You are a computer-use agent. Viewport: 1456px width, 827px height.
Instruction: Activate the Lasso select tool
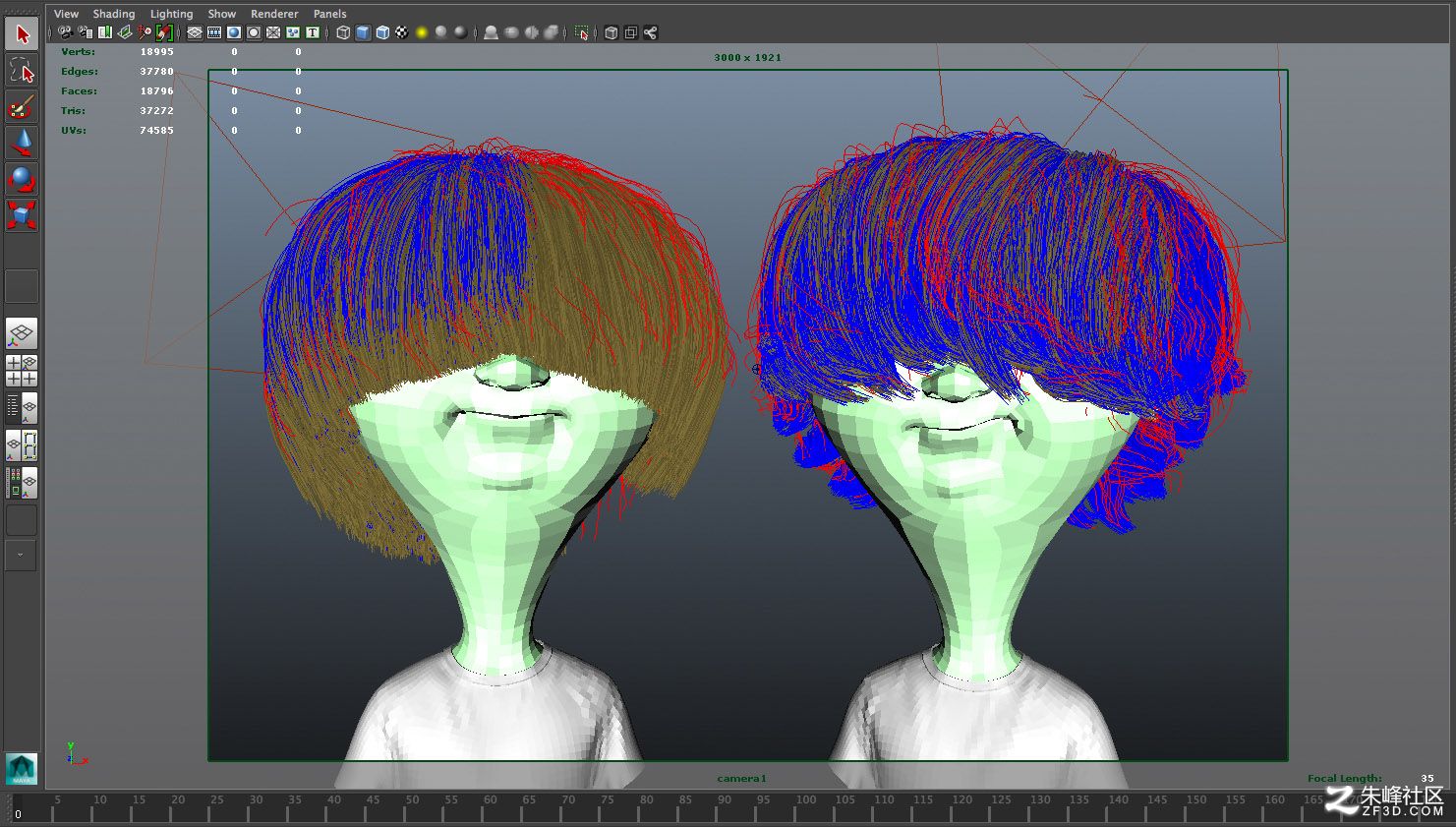click(x=22, y=71)
